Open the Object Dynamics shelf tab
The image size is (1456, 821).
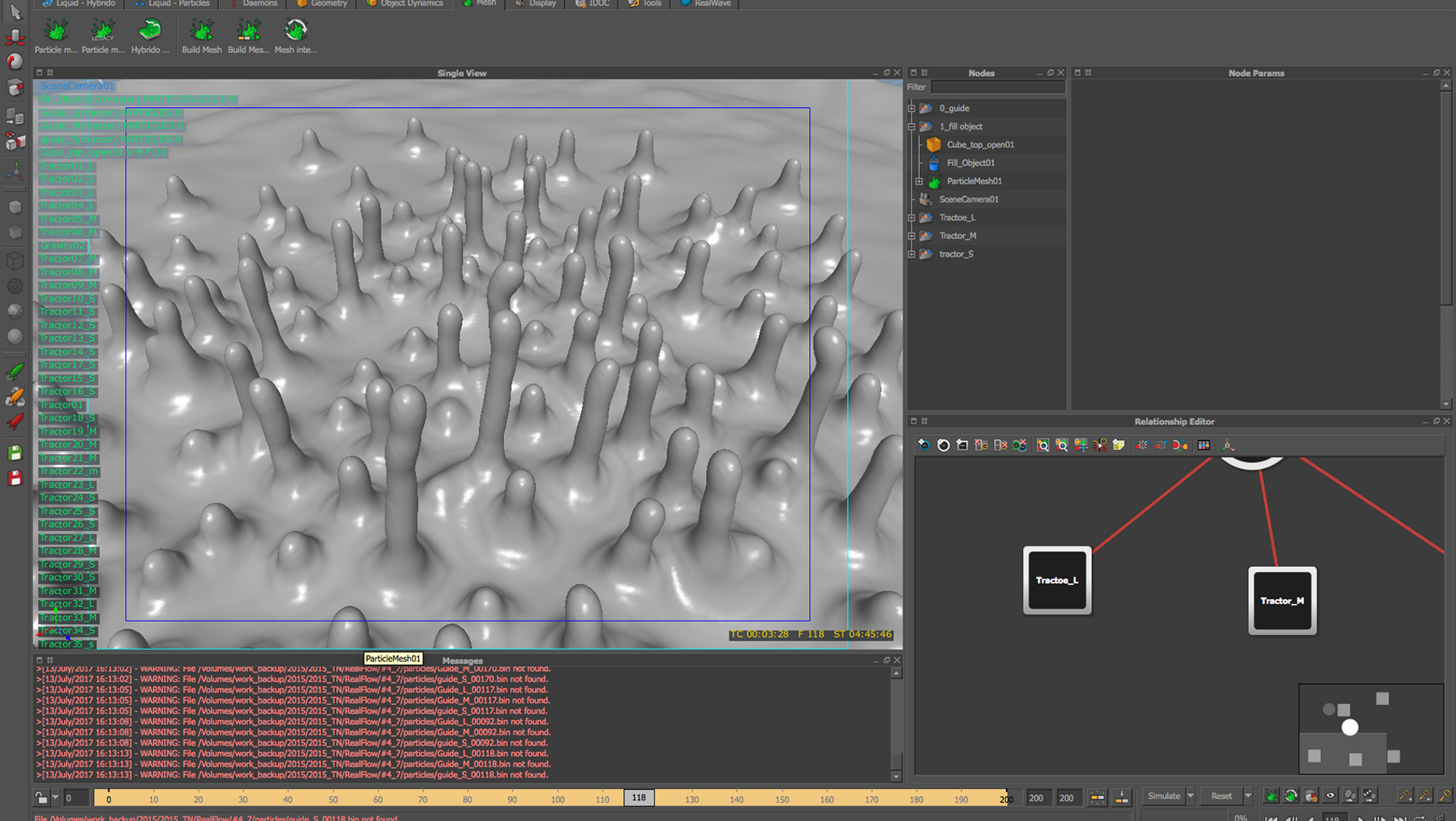tap(405, 4)
